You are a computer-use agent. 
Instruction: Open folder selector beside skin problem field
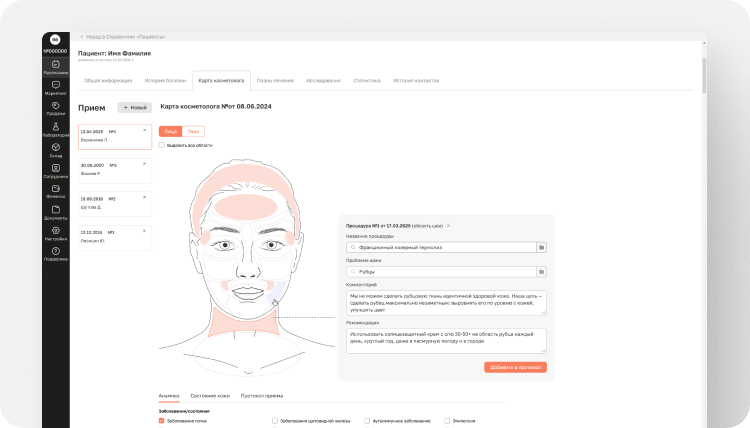coord(541,272)
